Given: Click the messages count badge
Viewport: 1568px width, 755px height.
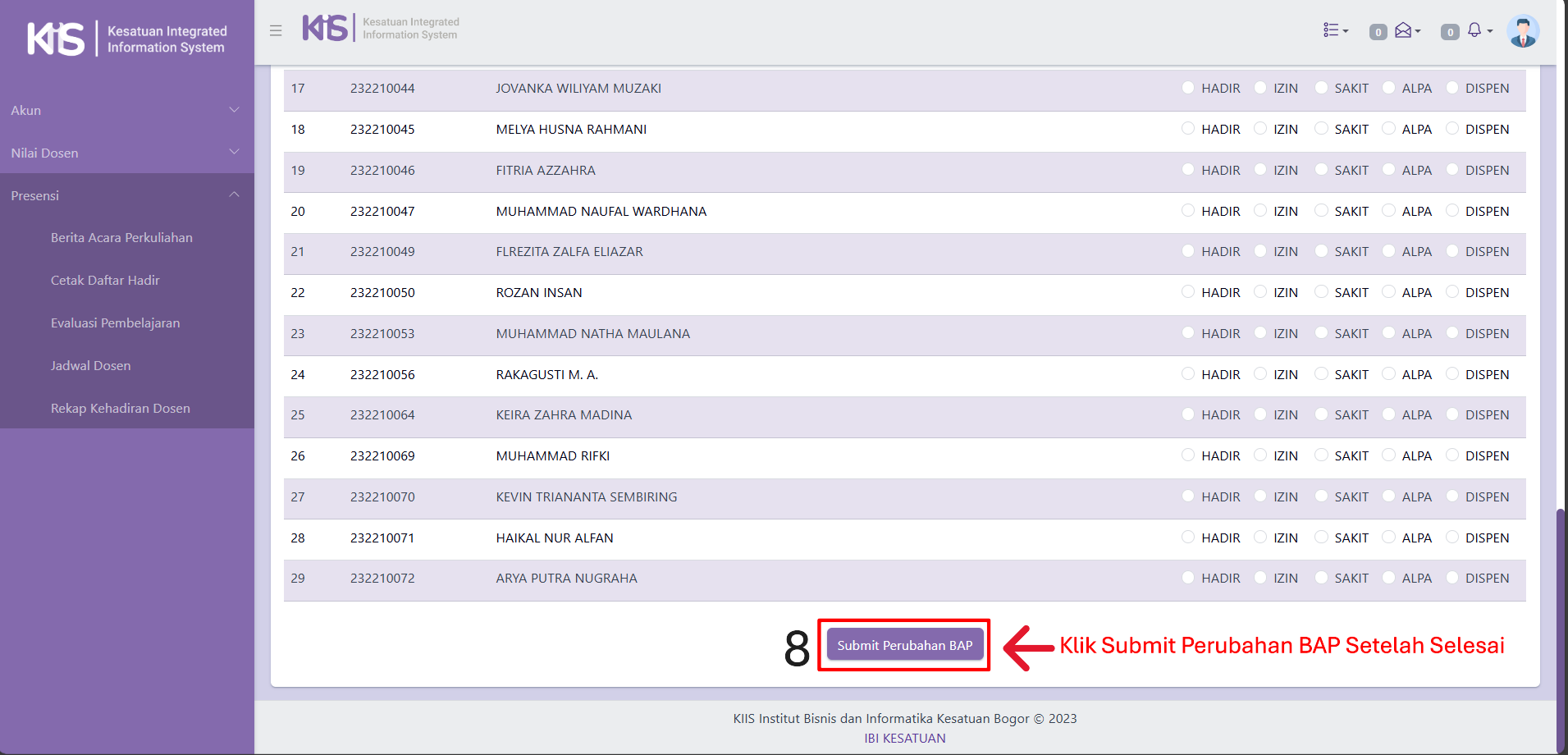Looking at the screenshot, I should [x=1378, y=32].
